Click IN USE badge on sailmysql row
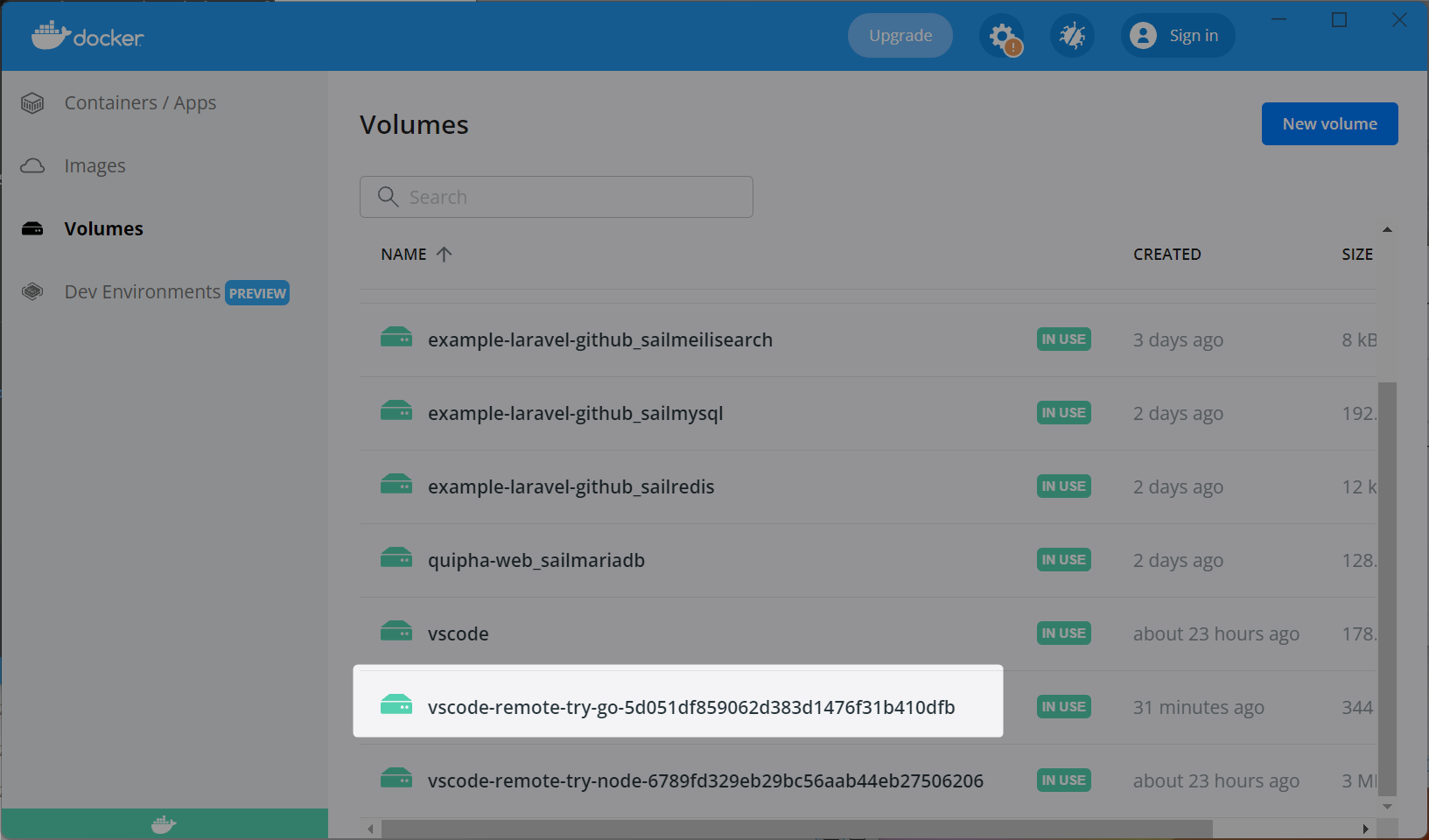The height and width of the screenshot is (840, 1429). 1064,413
